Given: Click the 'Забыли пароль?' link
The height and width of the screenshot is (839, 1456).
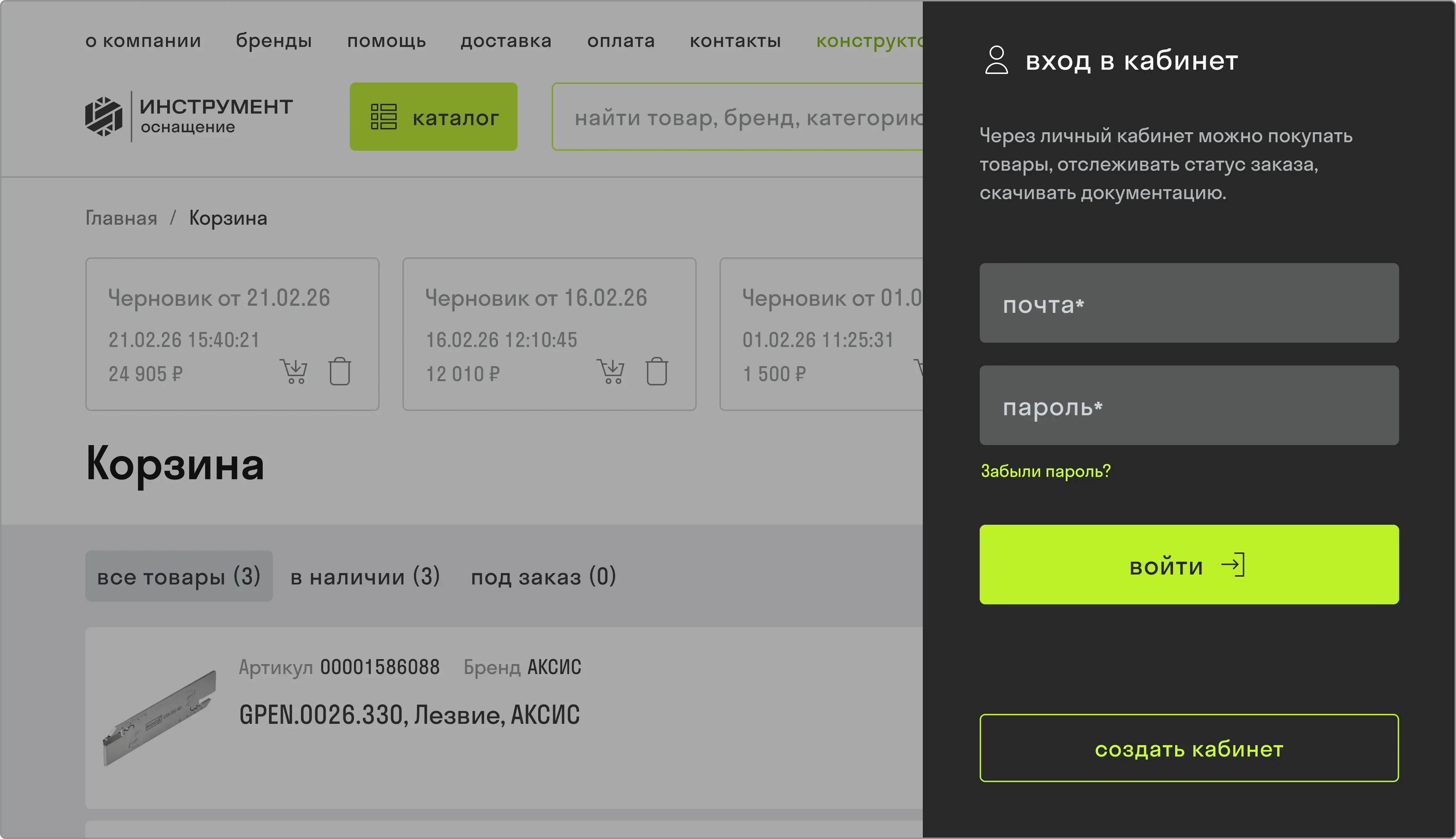Looking at the screenshot, I should click(1046, 471).
